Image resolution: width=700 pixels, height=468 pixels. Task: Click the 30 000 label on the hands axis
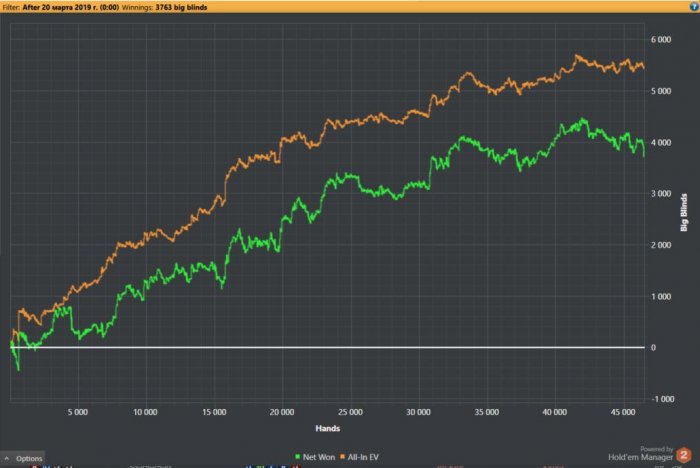click(418, 412)
